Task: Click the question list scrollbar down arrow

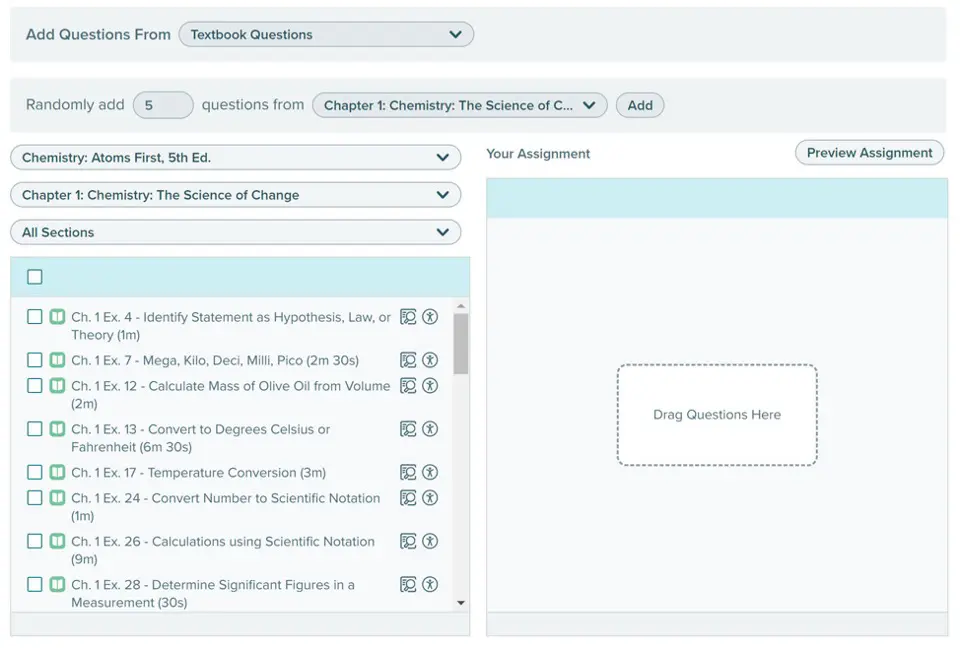Action: [x=461, y=603]
